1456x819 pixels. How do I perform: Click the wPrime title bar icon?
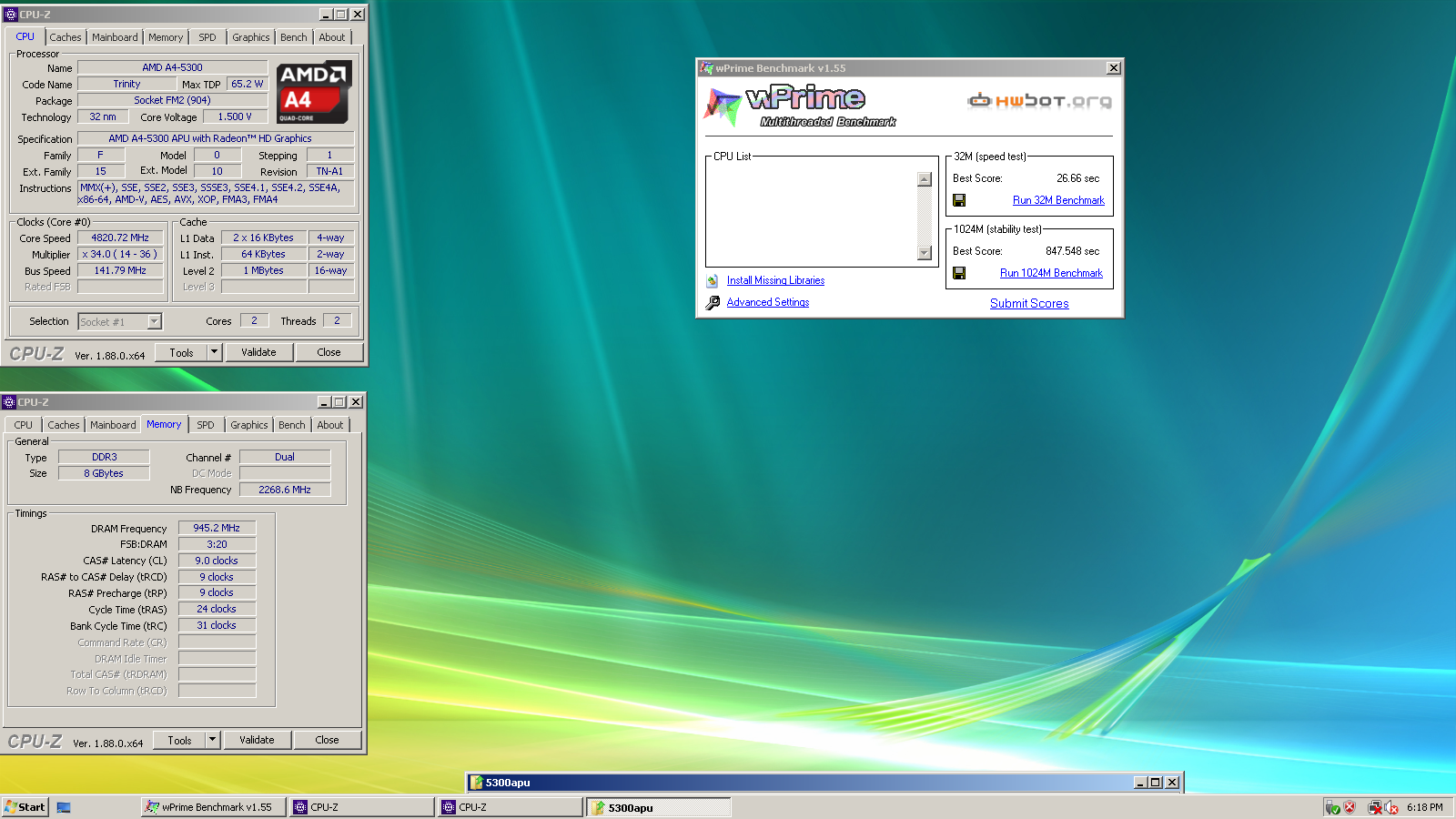706,68
